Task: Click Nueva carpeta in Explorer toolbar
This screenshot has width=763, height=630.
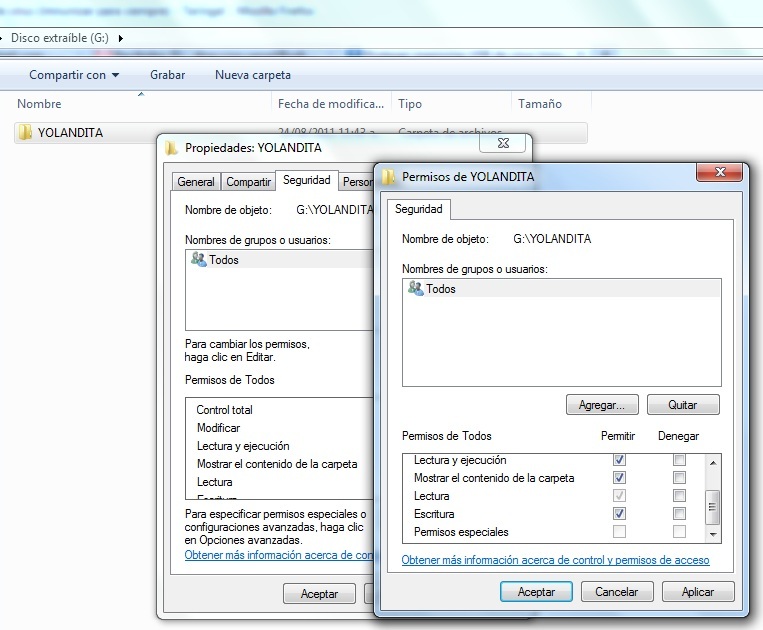Action: pyautogui.click(x=253, y=75)
